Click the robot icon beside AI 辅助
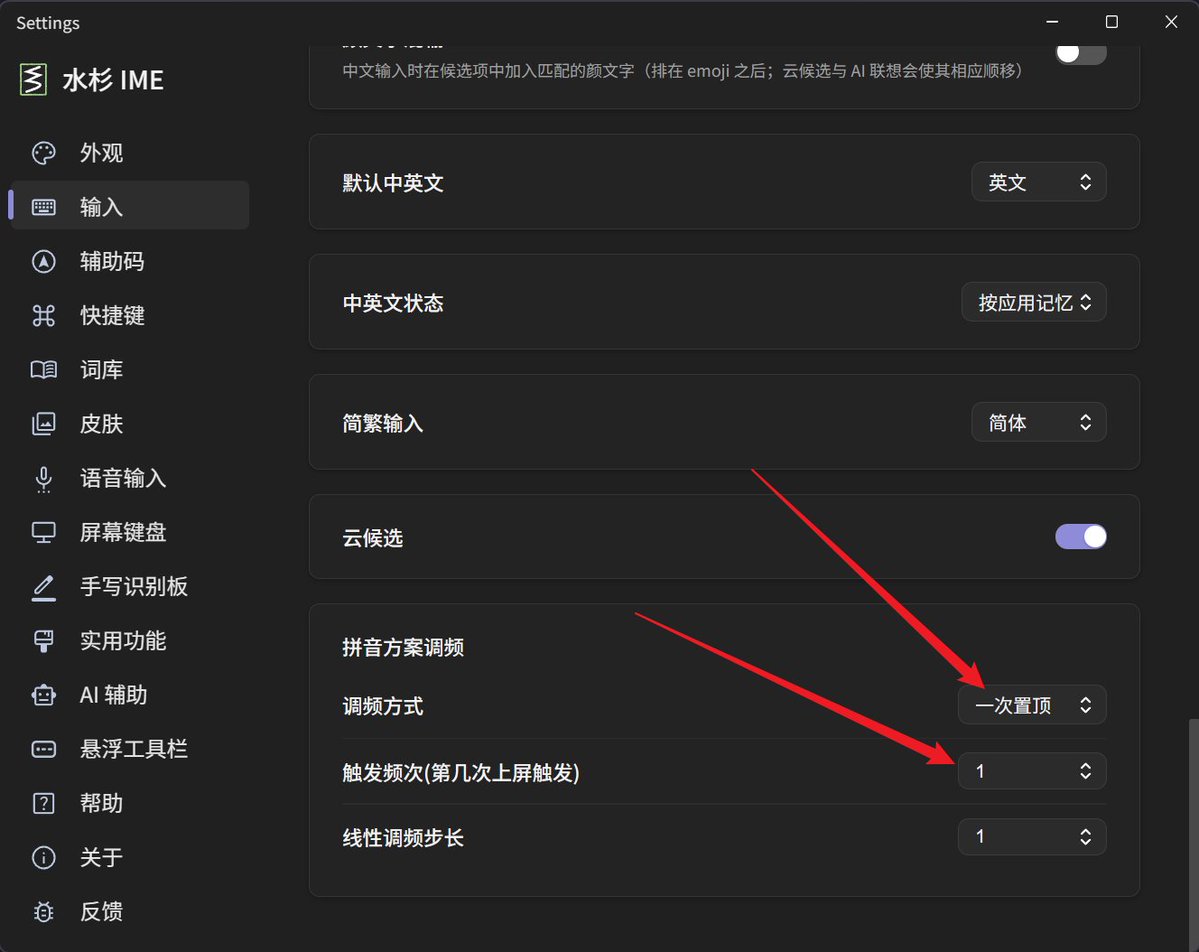This screenshot has width=1199, height=952. (44, 695)
